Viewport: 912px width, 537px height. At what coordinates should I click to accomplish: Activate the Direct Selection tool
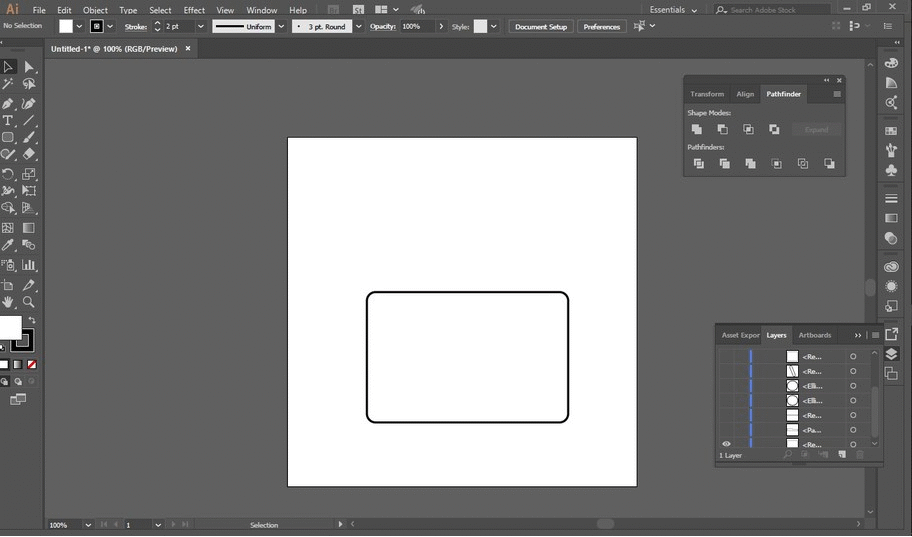coord(29,67)
